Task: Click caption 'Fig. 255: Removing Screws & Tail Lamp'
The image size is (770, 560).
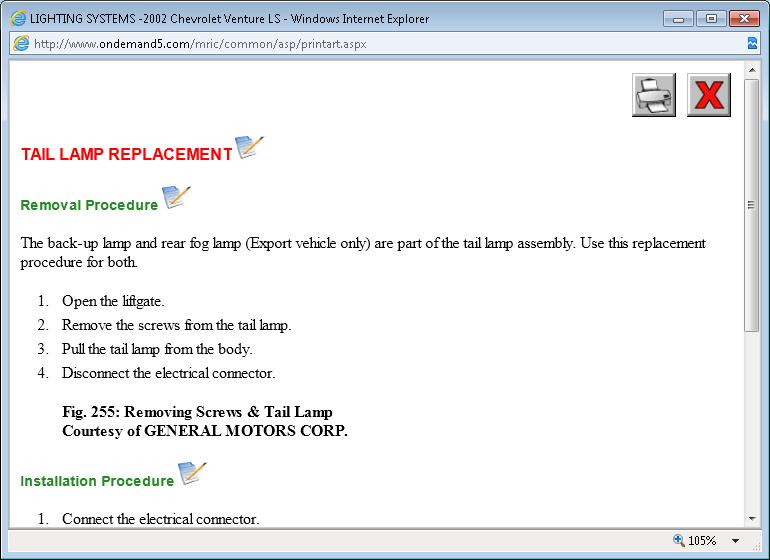Action: (x=197, y=412)
